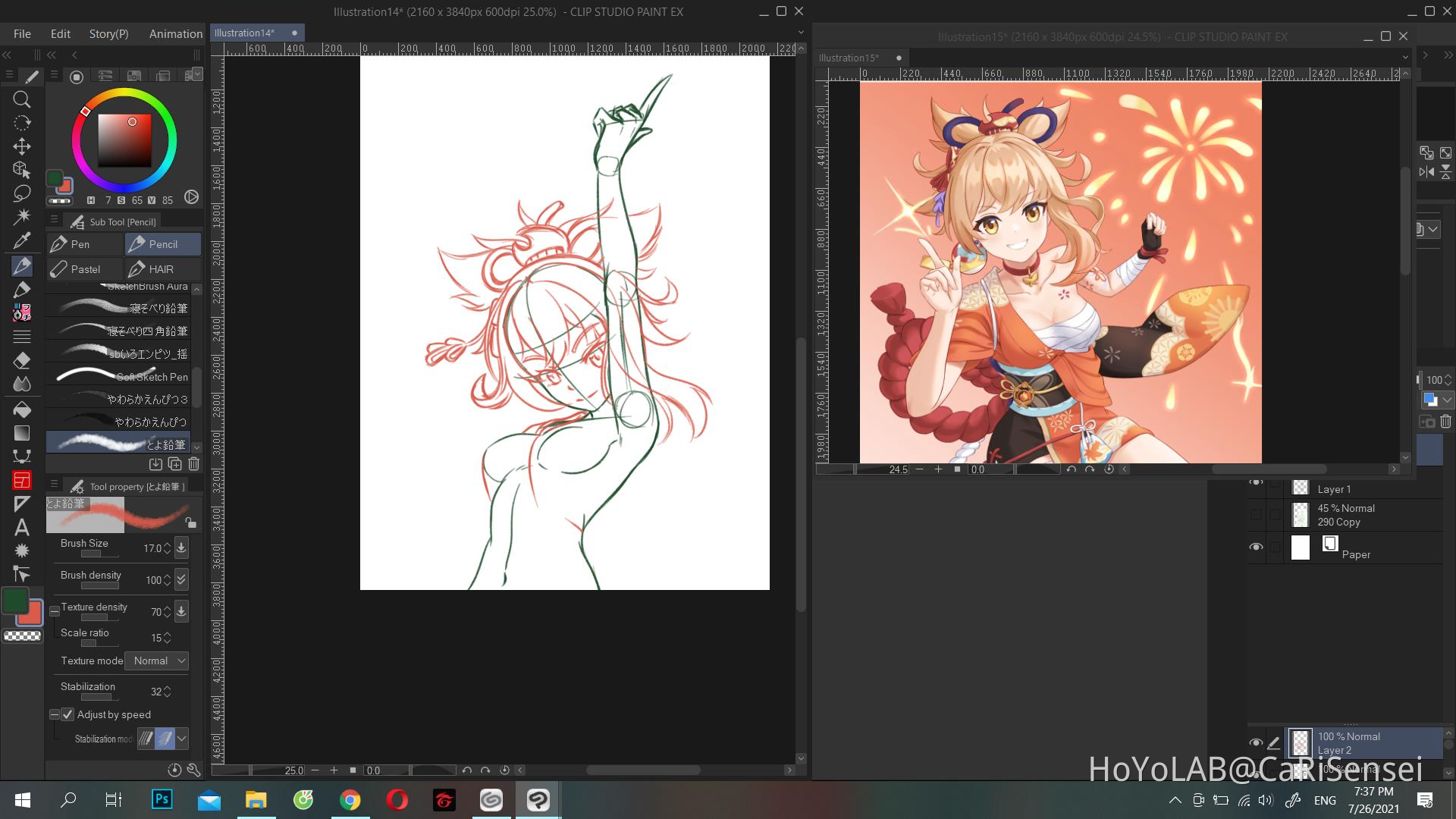Open the Animation menu
The image size is (1456, 819).
[x=175, y=33]
